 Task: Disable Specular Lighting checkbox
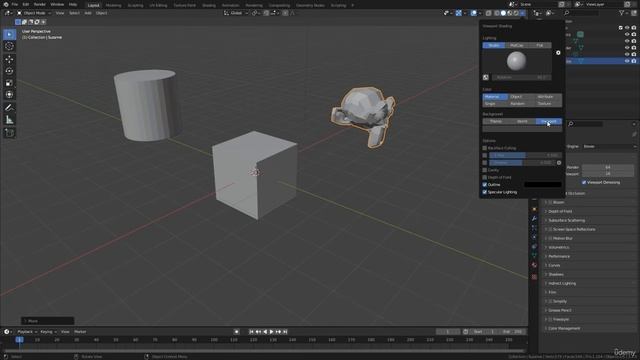coord(485,192)
